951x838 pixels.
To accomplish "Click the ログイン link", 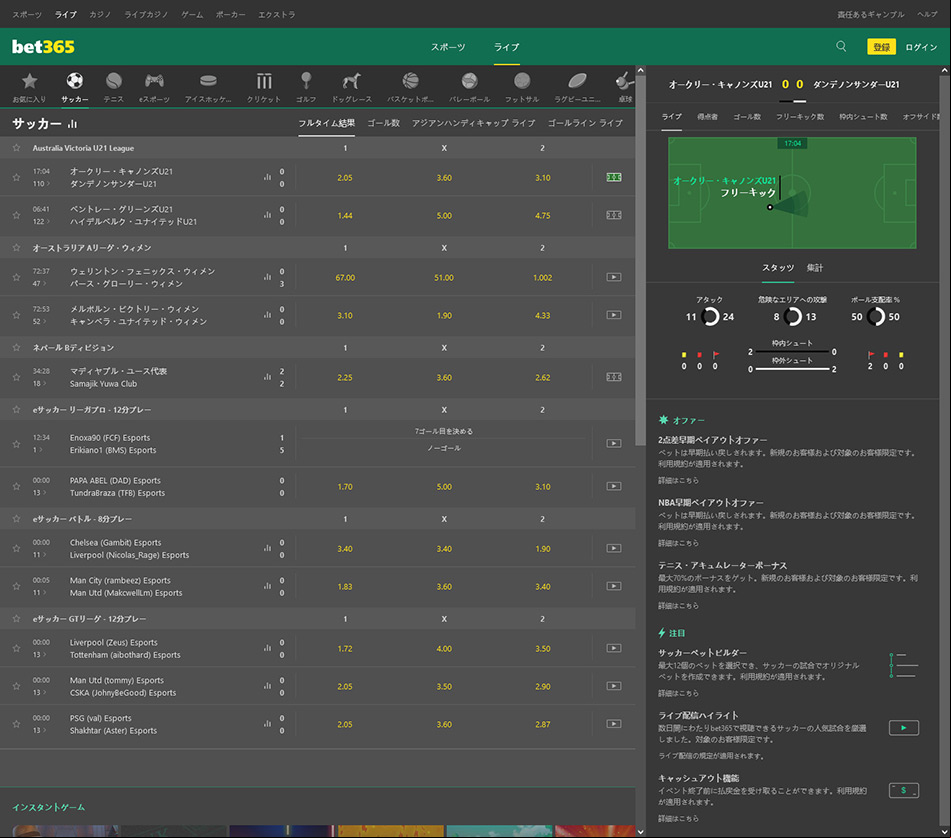I will 921,47.
